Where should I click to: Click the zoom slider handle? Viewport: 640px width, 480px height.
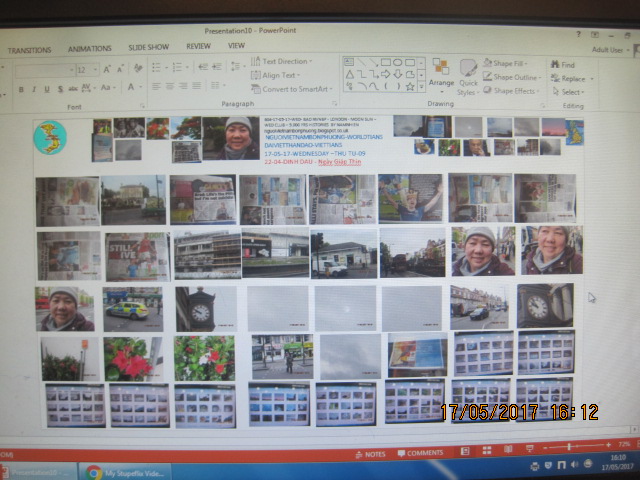click(569, 447)
